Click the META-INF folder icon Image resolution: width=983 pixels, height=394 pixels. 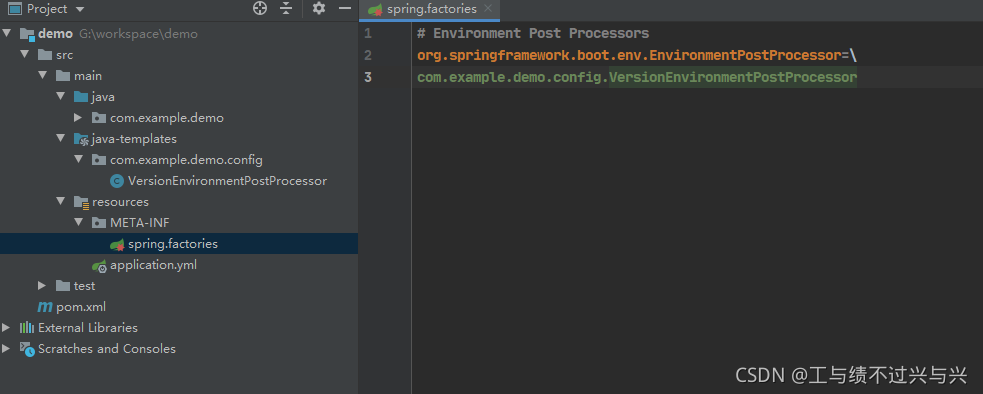click(x=98, y=223)
